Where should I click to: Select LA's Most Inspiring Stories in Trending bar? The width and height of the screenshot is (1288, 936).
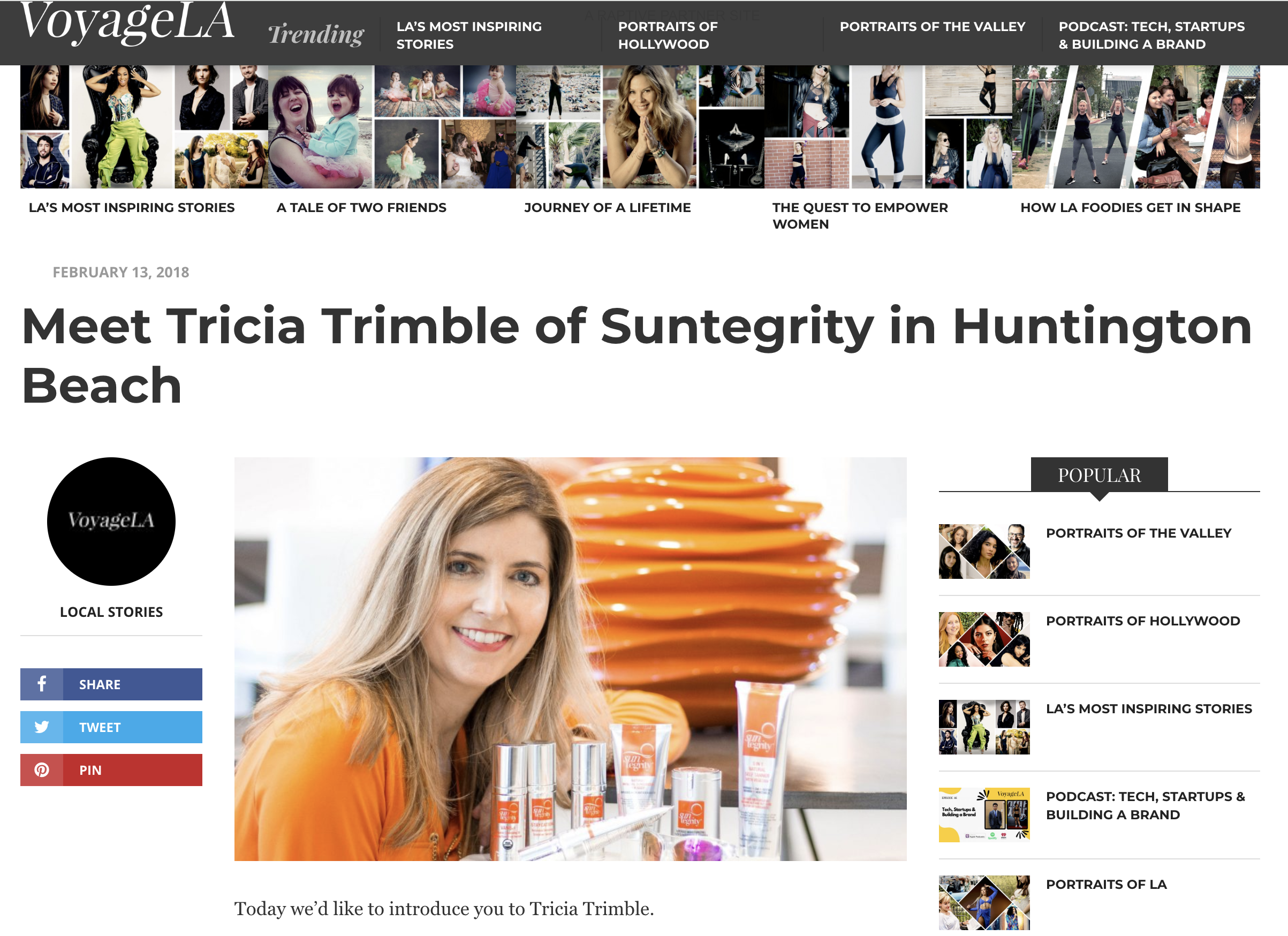469,35
